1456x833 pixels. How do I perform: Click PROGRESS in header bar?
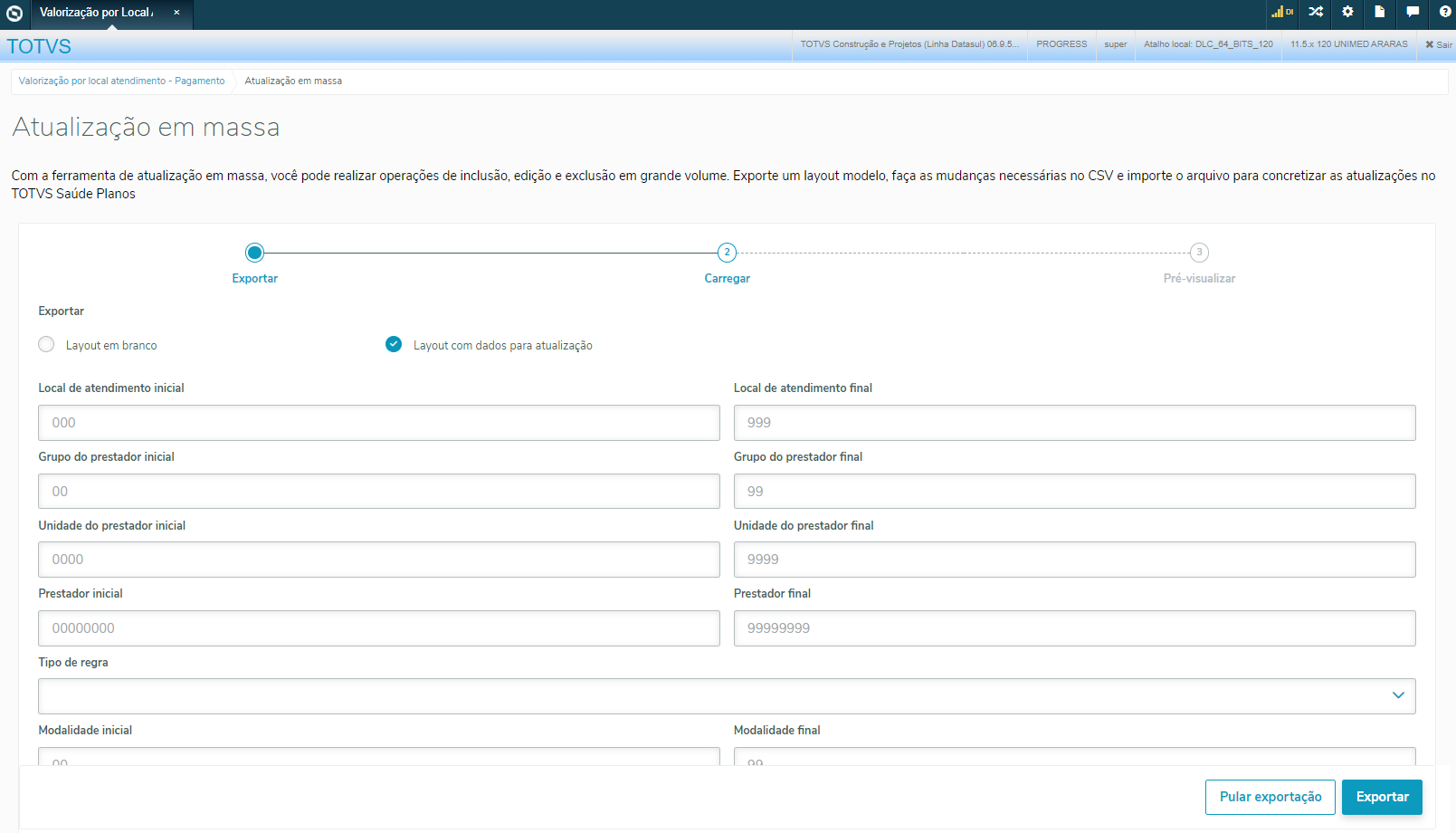click(x=1061, y=44)
